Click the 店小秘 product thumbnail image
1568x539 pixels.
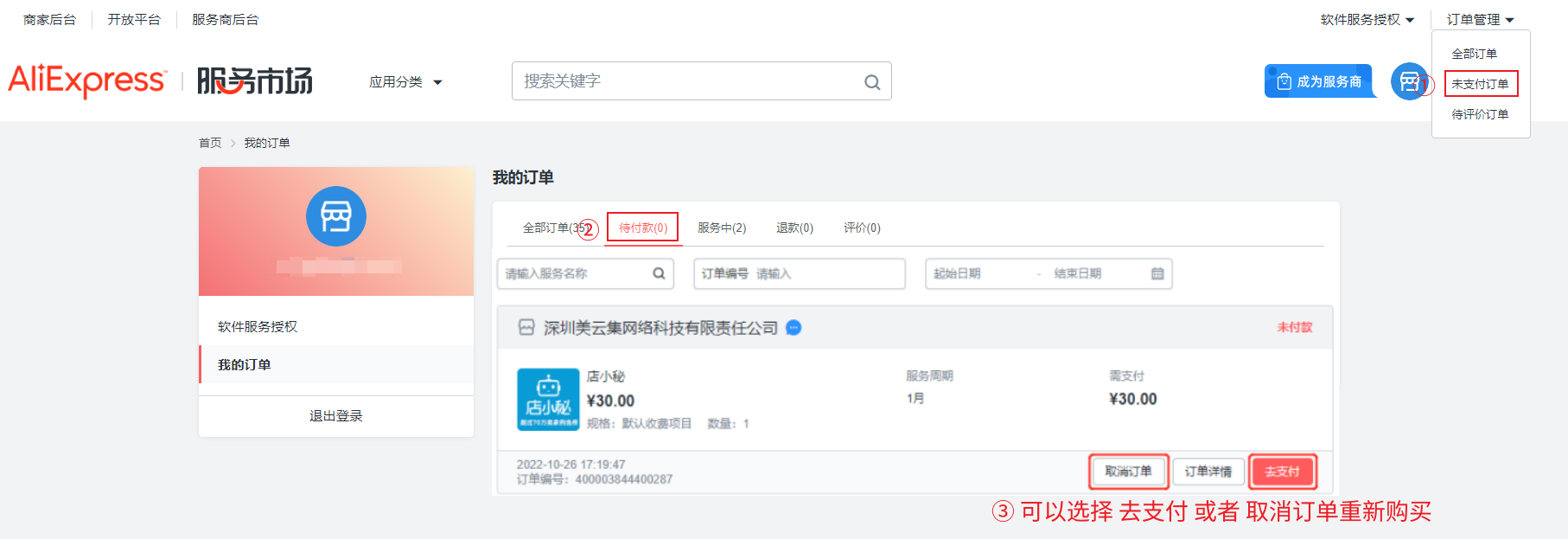(548, 399)
